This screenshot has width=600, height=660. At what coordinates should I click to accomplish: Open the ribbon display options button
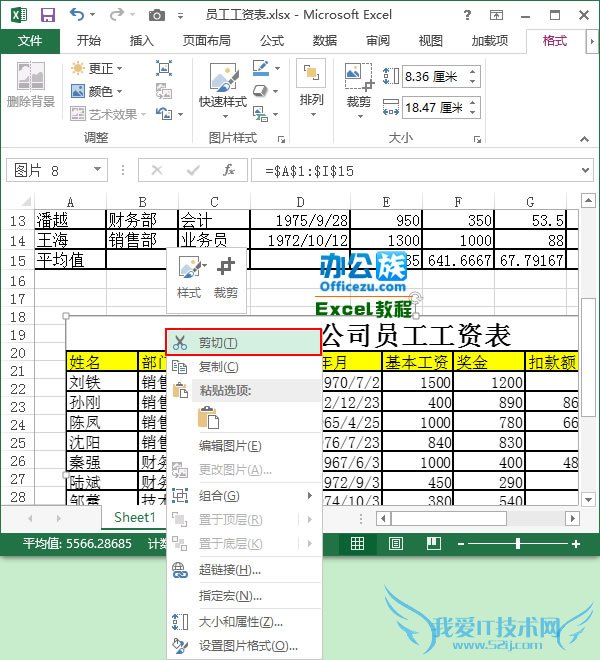[496, 16]
